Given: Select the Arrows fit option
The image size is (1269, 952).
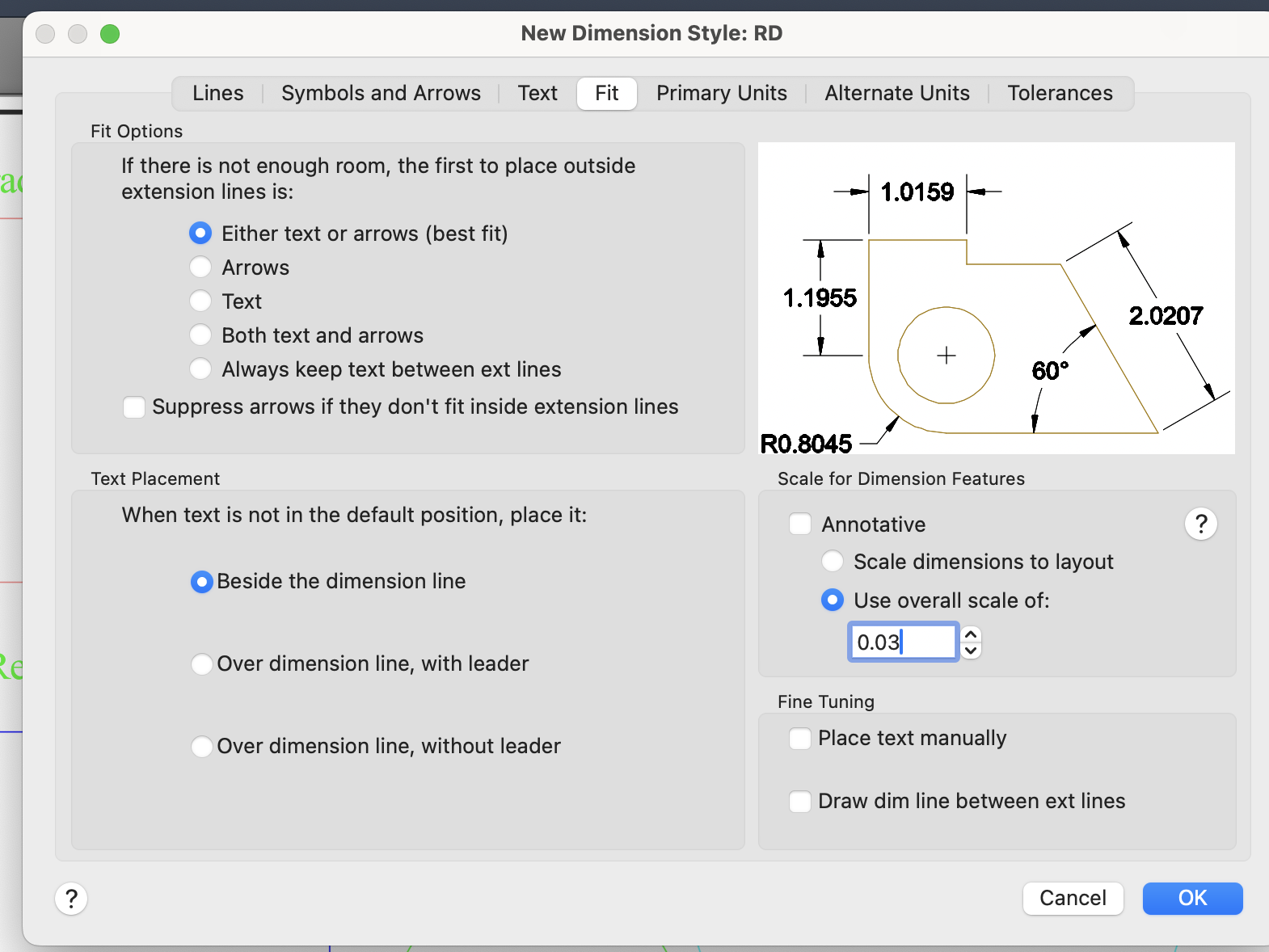Looking at the screenshot, I should [x=200, y=267].
